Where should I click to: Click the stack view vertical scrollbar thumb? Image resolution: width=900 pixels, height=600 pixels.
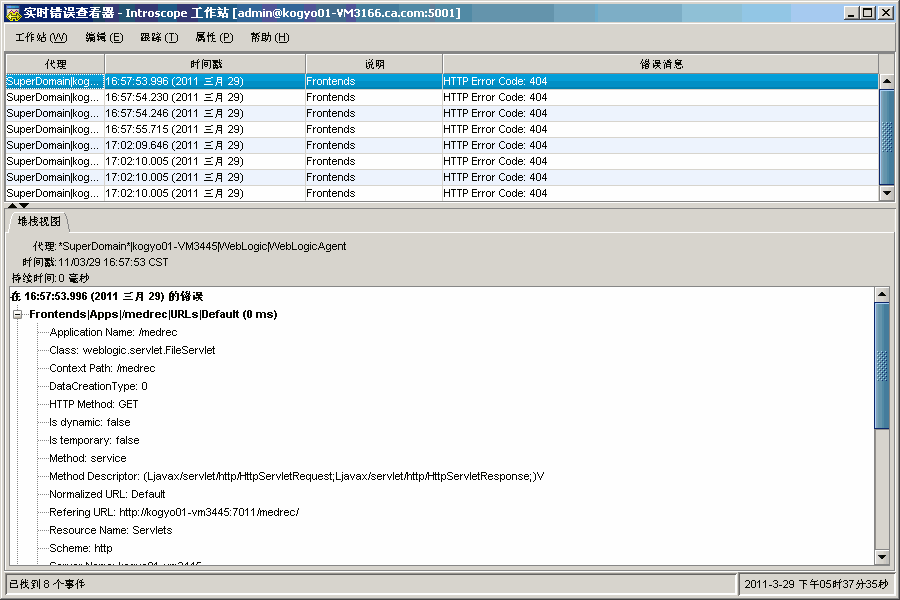pos(881,365)
